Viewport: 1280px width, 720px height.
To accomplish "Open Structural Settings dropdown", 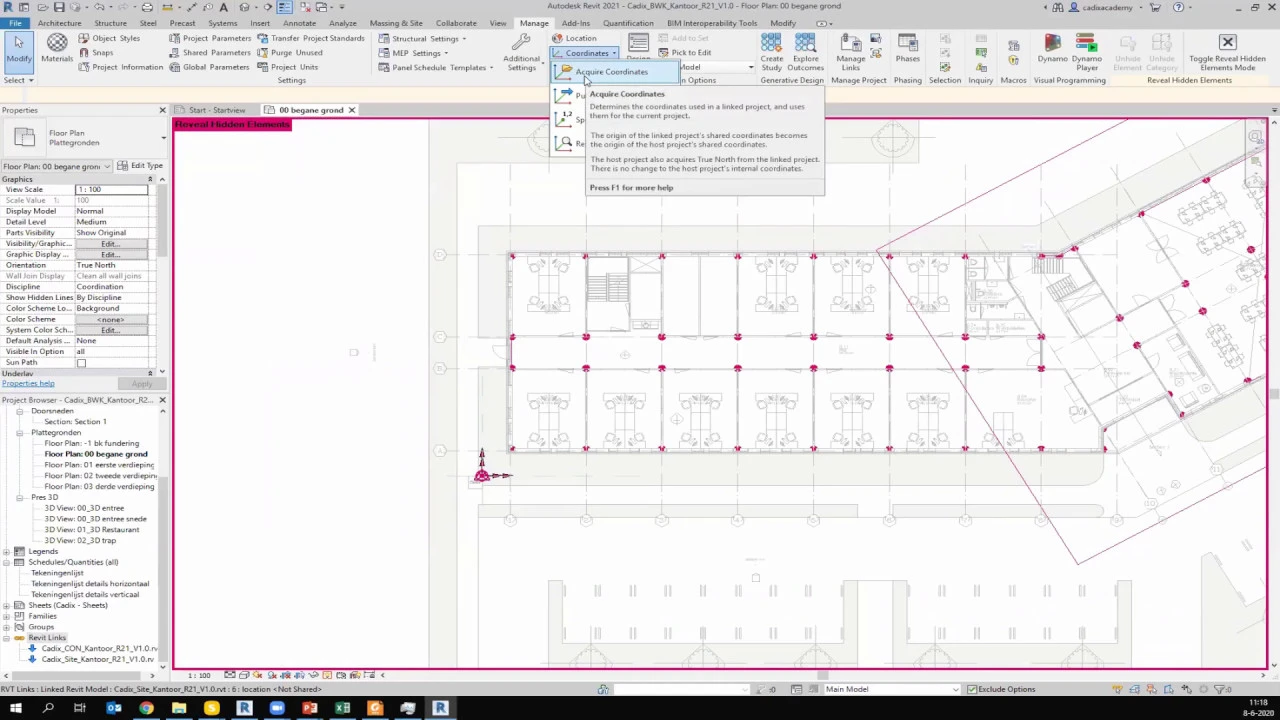I will (422, 38).
